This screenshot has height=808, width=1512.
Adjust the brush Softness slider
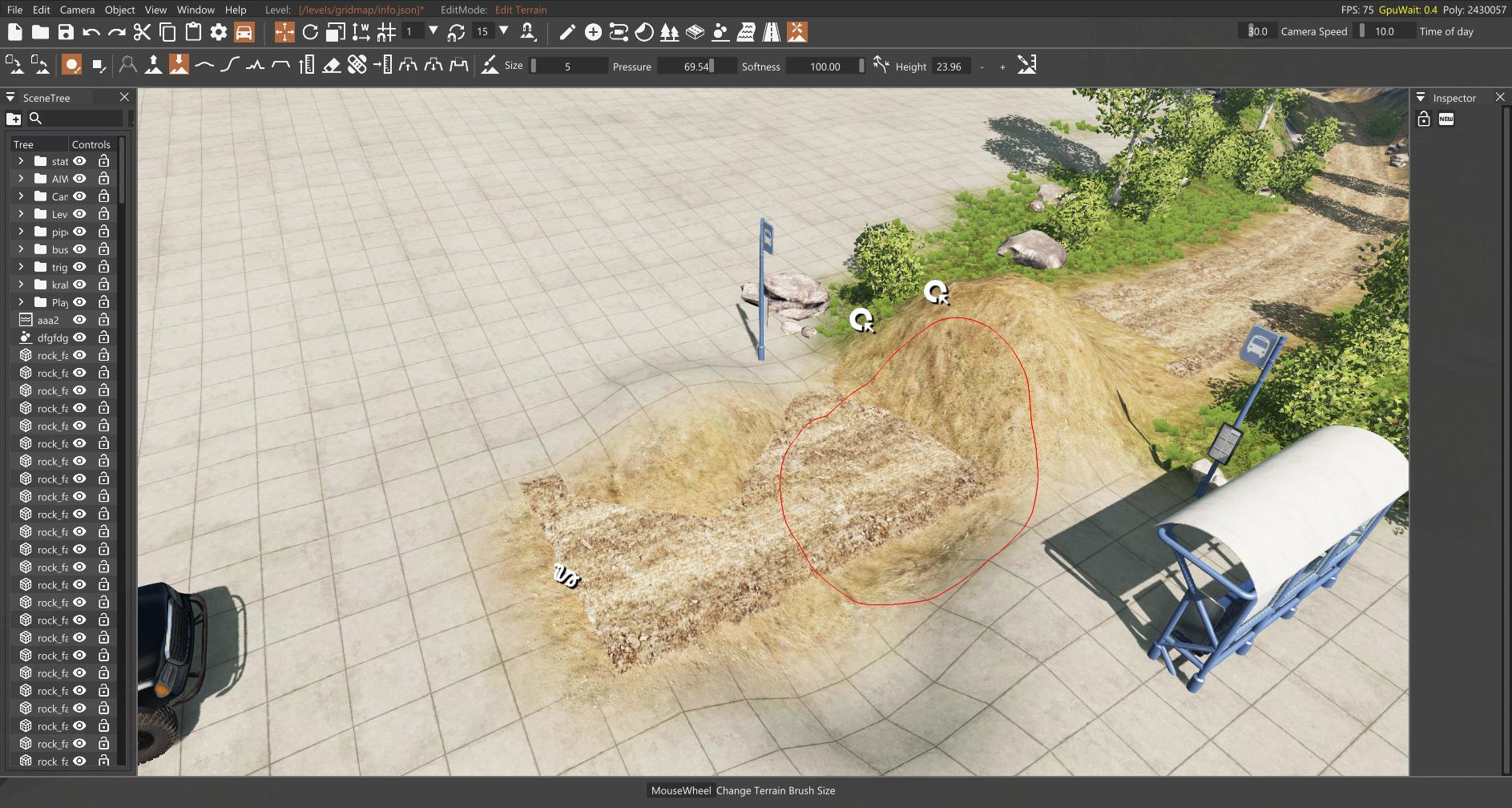(825, 66)
